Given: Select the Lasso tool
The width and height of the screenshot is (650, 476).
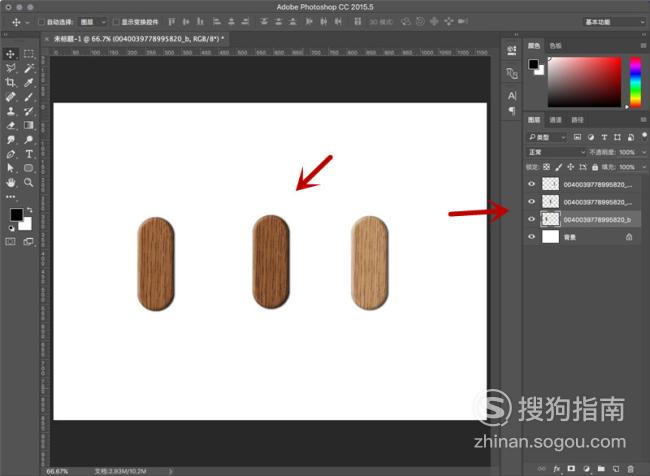Looking at the screenshot, I should (10, 68).
